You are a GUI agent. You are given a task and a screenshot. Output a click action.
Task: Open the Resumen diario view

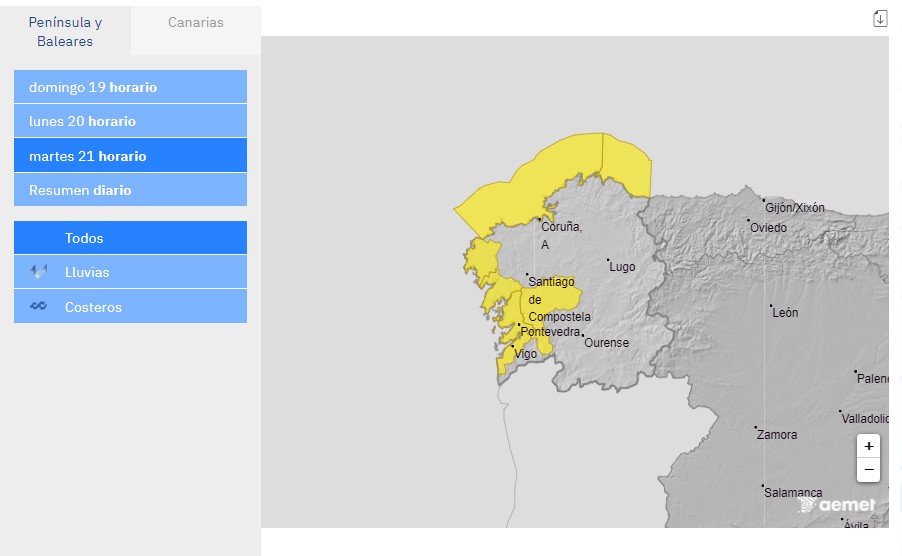(x=130, y=190)
